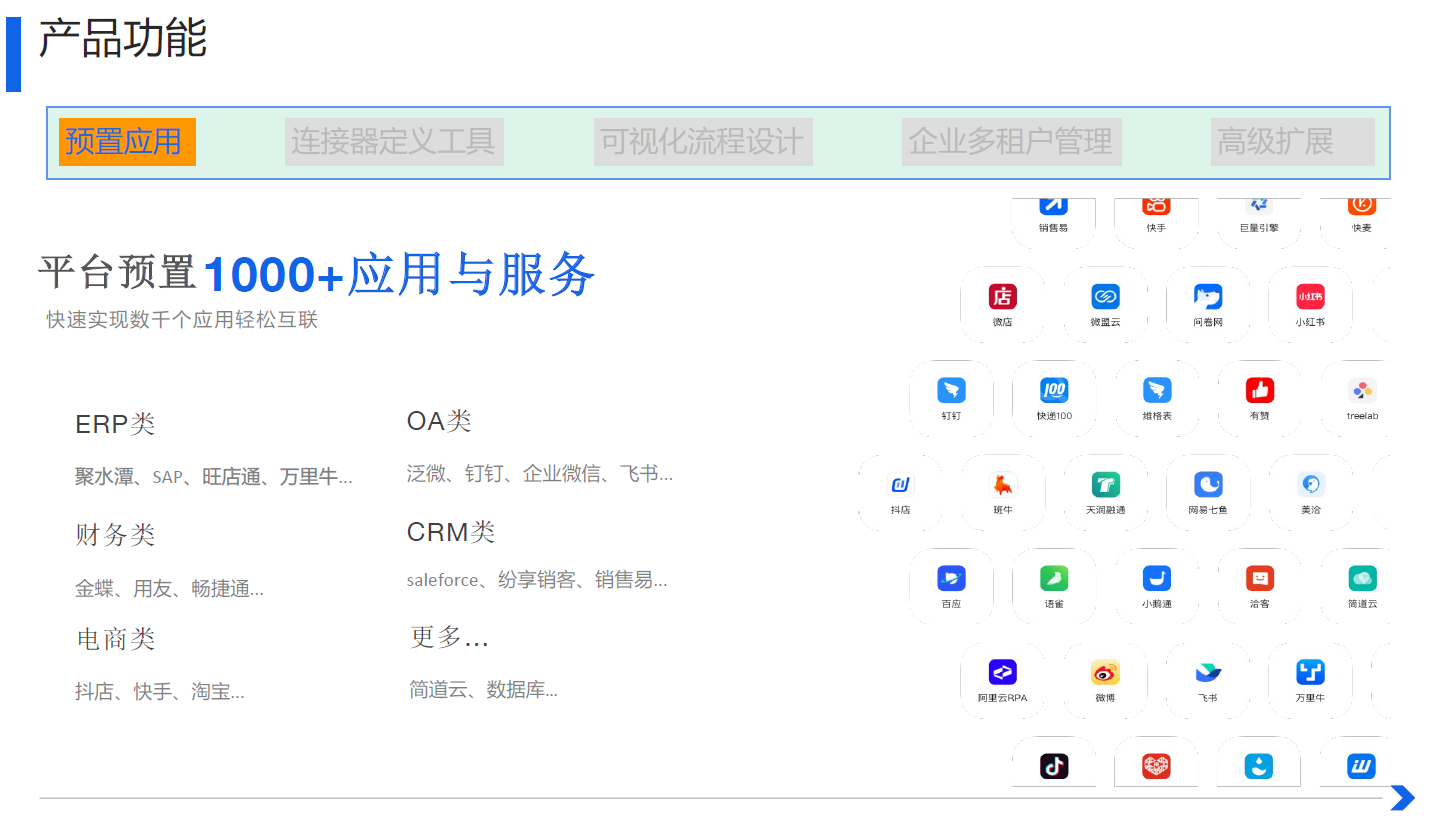The width and height of the screenshot is (1429, 820).
Task: Open the 预置应用 tab
Action: 127,142
